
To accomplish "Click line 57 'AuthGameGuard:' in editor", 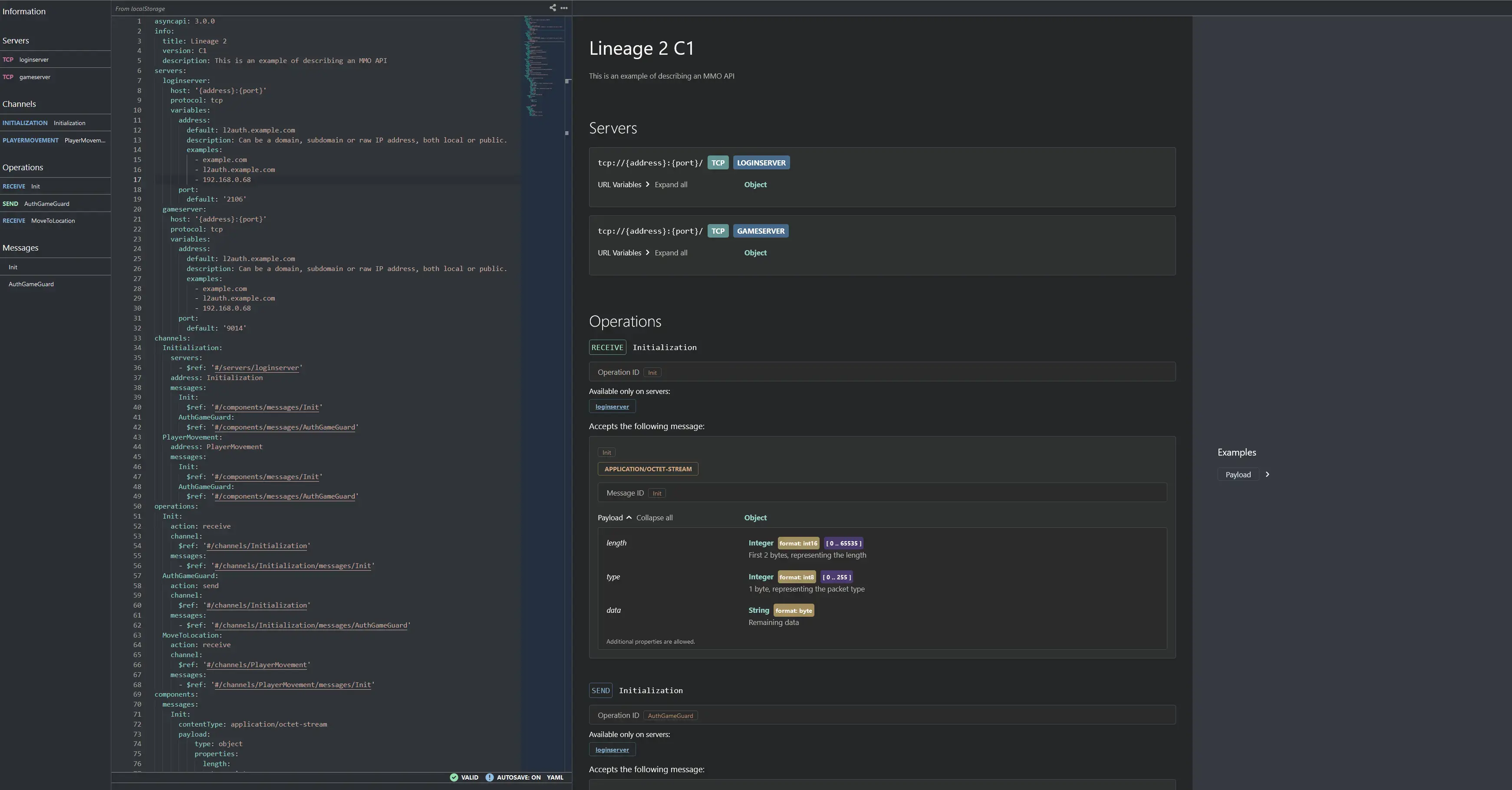I will 190,575.
